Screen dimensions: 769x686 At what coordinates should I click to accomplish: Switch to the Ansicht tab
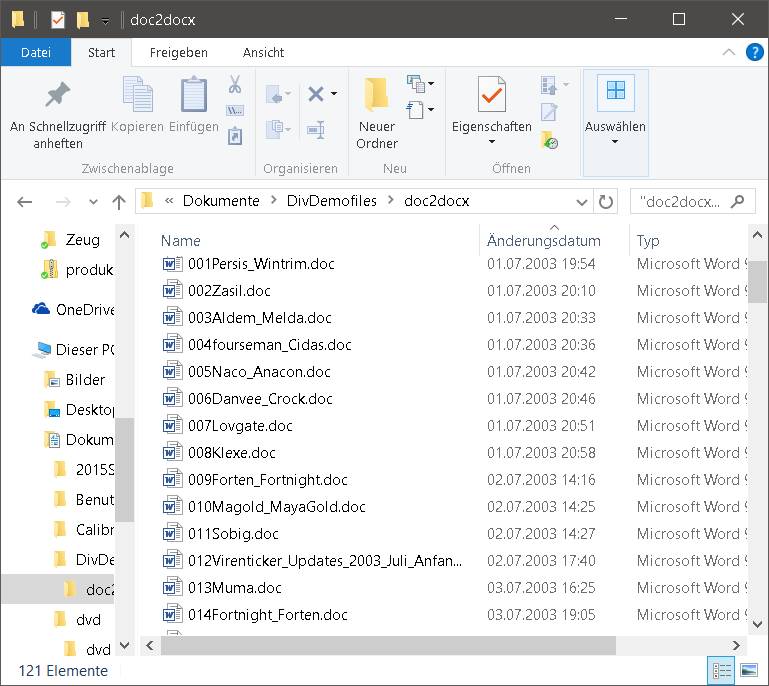click(263, 52)
